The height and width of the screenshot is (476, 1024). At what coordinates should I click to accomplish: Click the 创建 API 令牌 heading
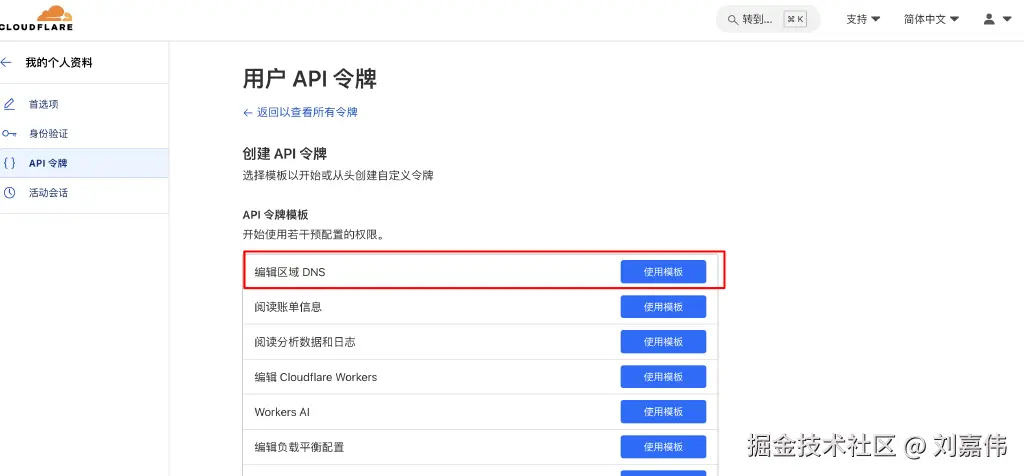click(285, 154)
